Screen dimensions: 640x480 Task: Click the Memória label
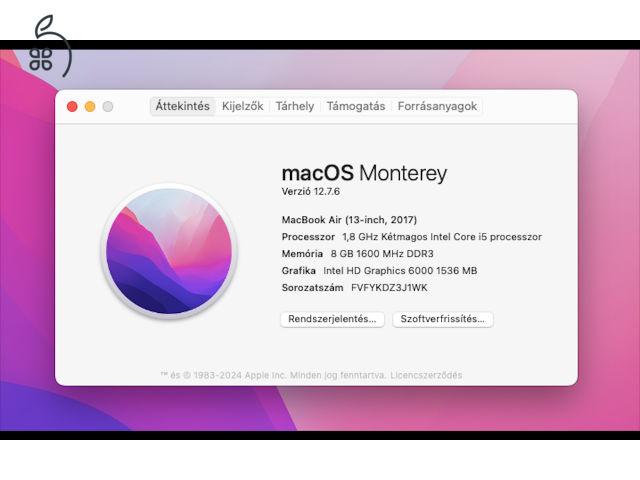302,254
